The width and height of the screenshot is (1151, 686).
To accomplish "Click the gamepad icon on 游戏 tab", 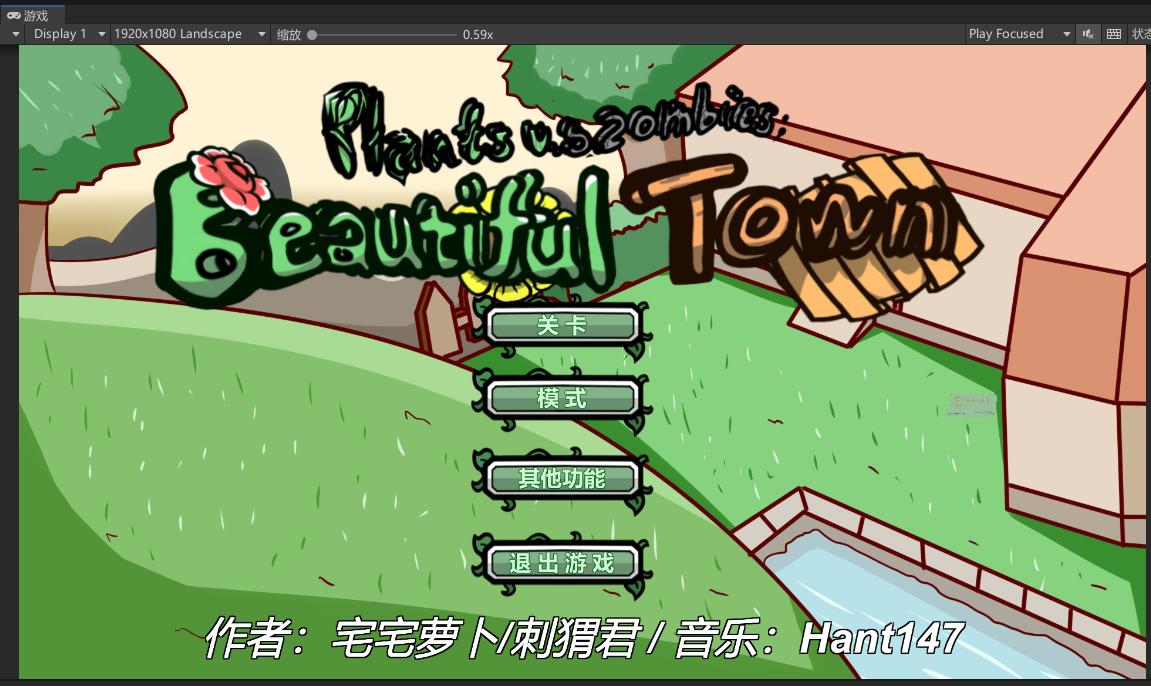I will pos(13,15).
